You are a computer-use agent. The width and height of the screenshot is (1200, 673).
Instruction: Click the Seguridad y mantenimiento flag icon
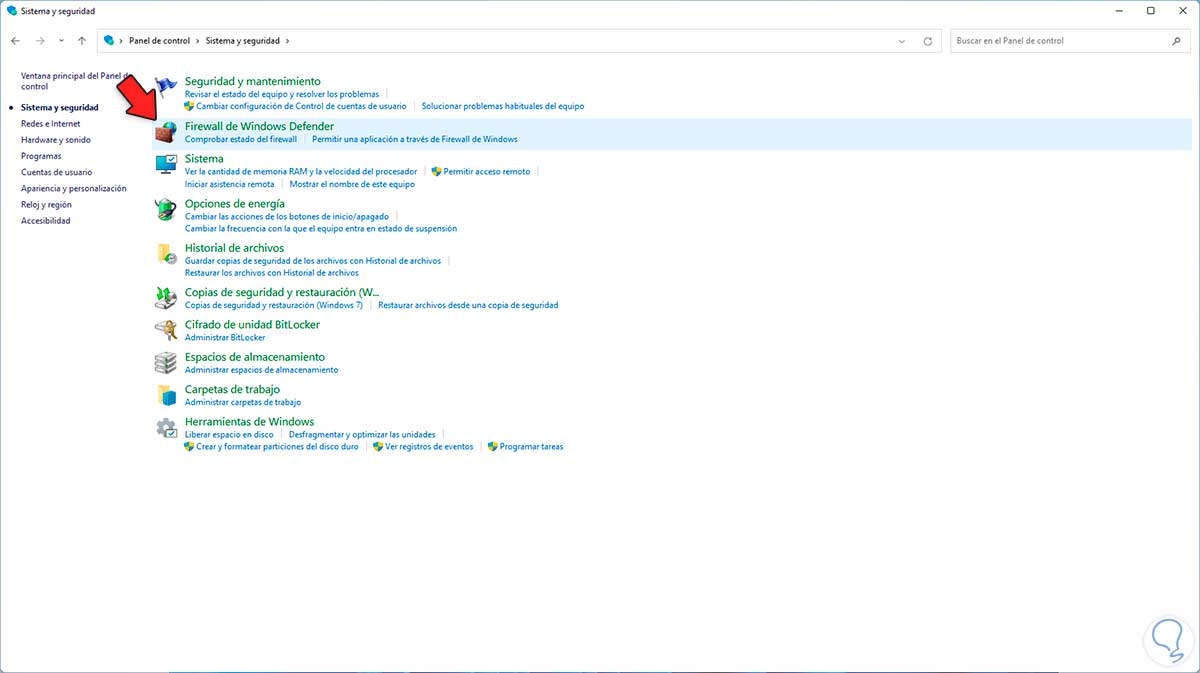(166, 88)
